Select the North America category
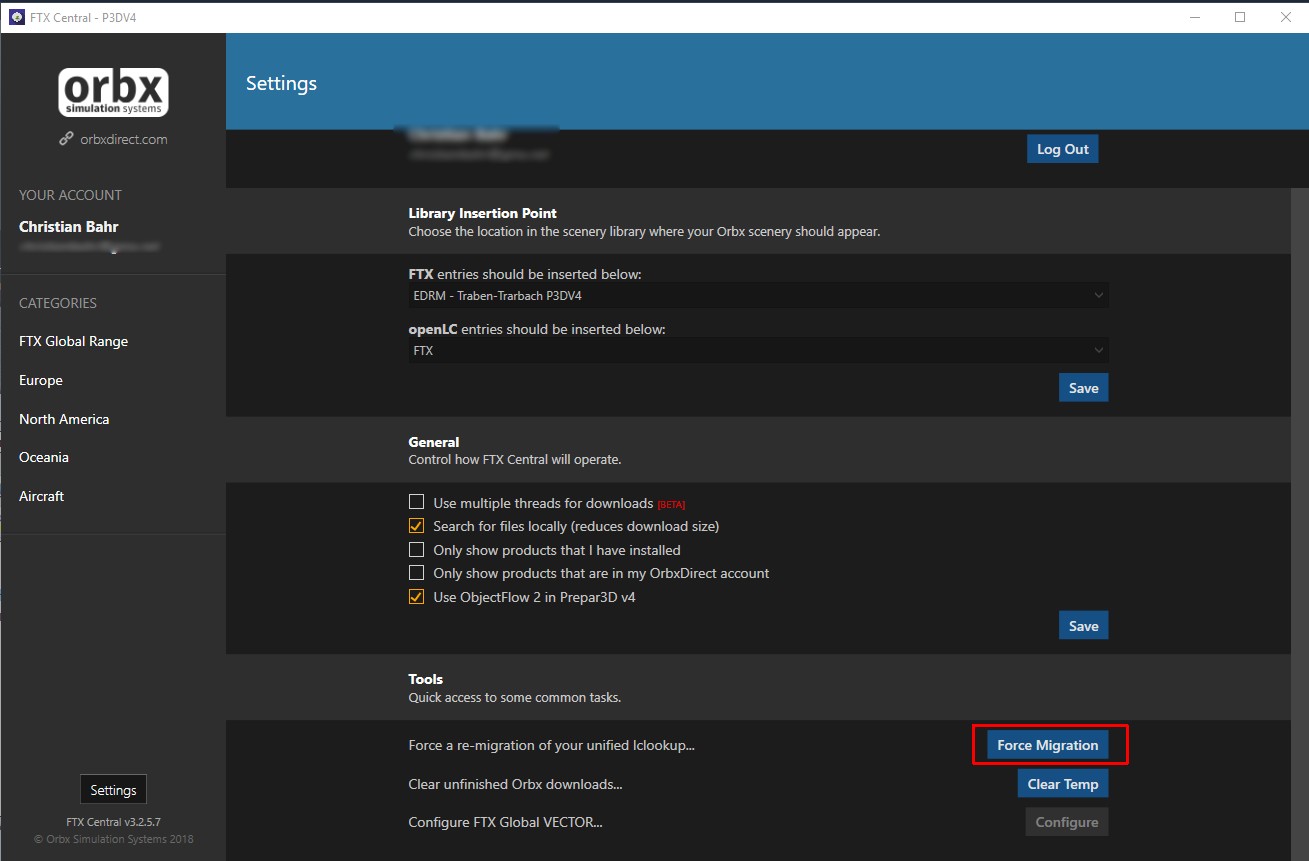 point(64,419)
